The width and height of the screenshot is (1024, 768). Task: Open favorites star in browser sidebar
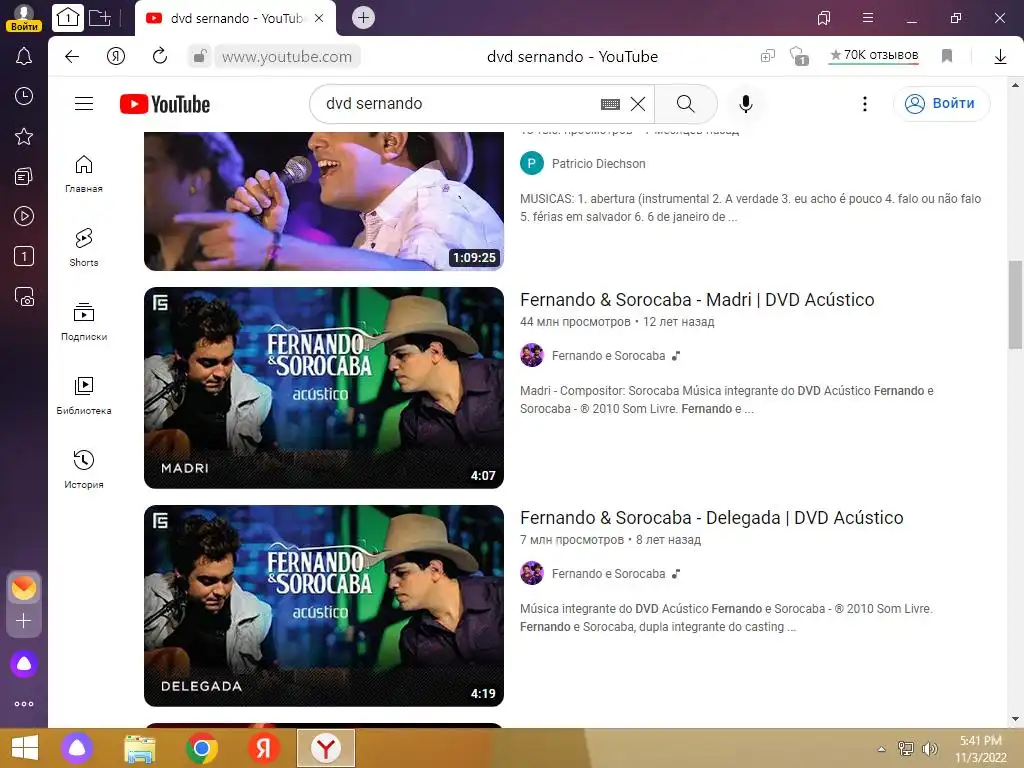24,136
